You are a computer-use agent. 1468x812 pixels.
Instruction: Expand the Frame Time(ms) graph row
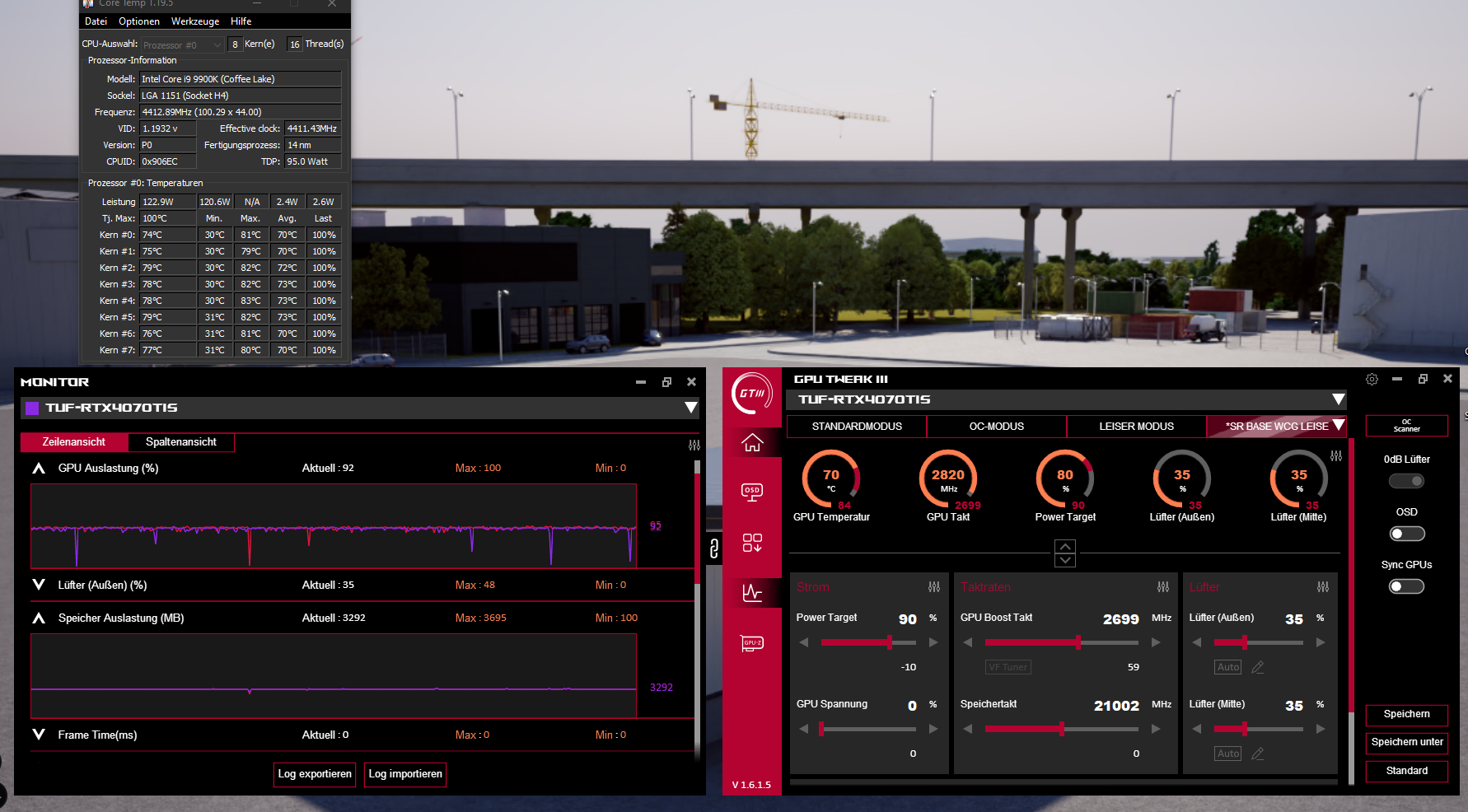point(39,735)
